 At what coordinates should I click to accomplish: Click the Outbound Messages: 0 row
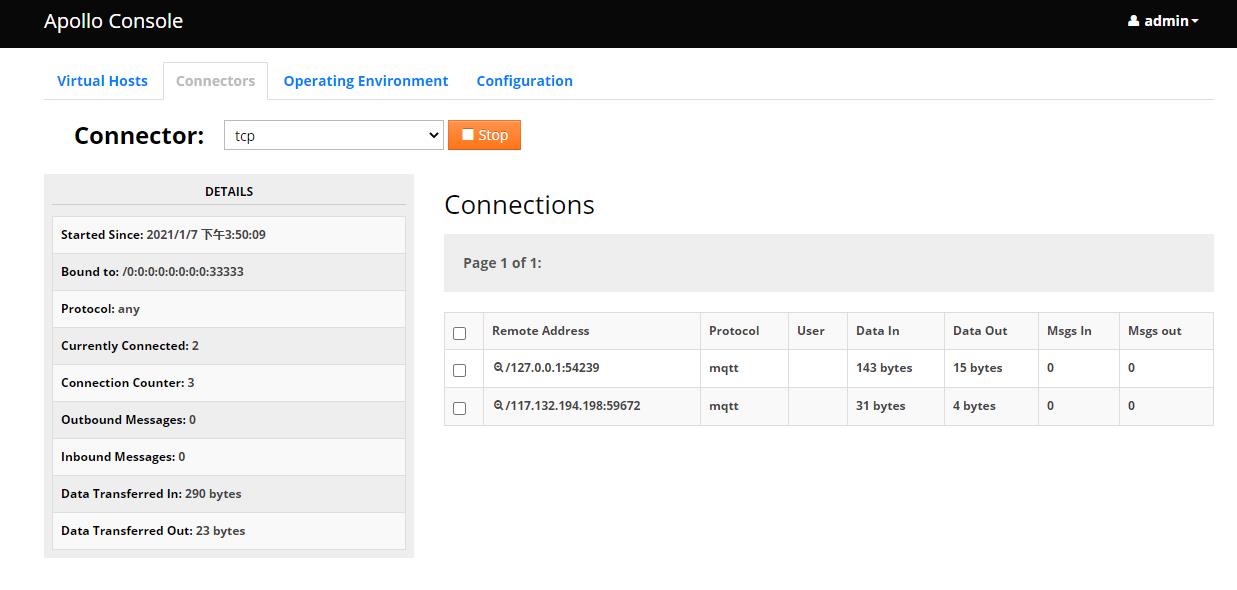(229, 420)
